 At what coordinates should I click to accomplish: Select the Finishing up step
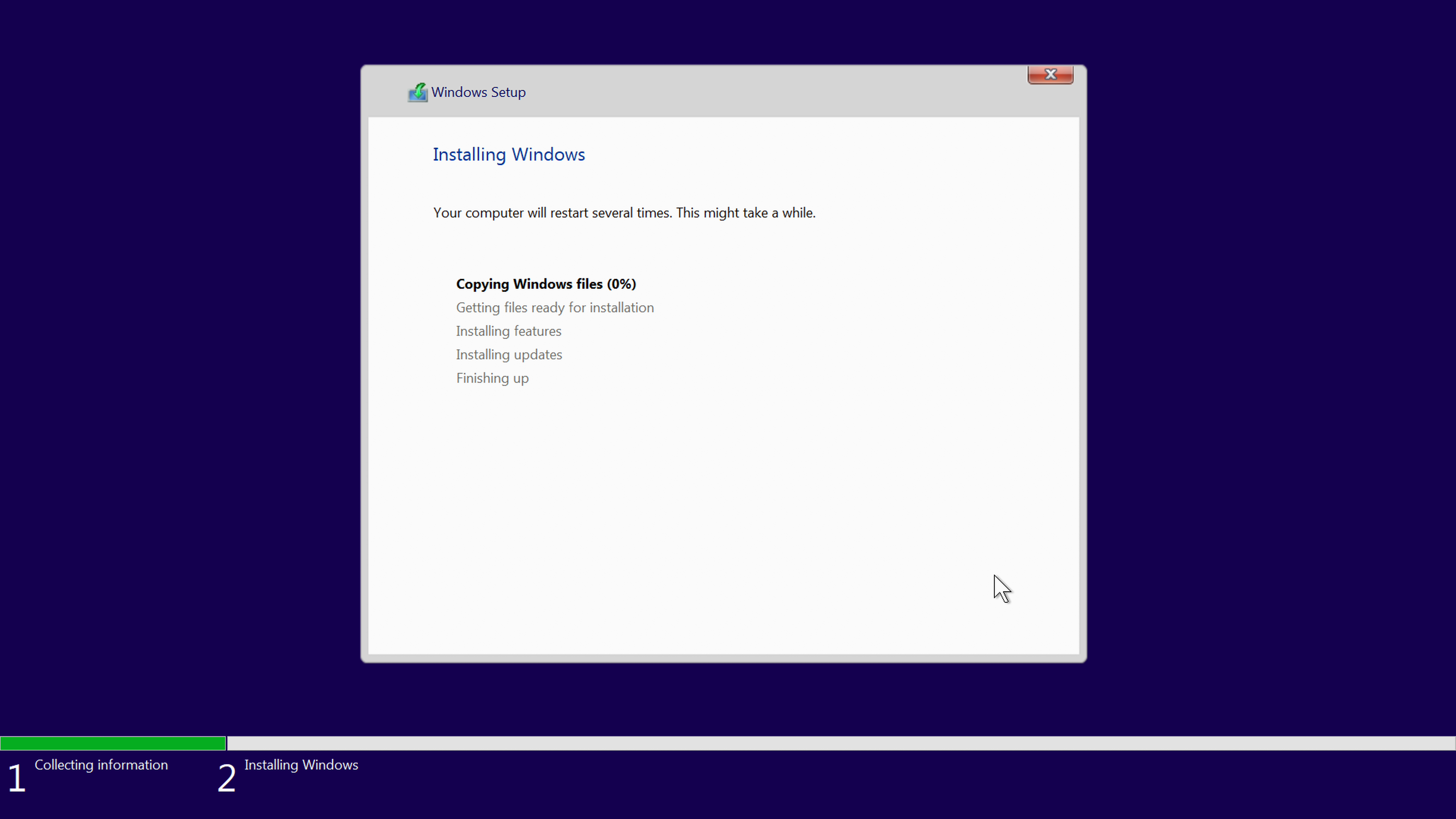point(492,378)
